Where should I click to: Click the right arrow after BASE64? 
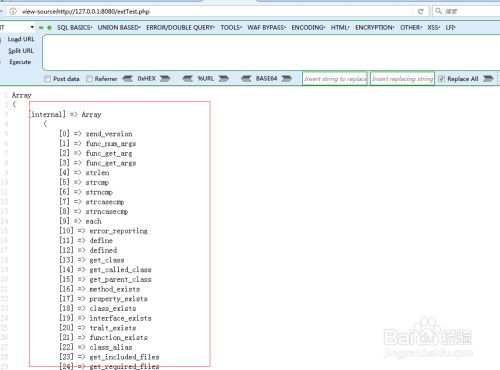click(x=287, y=79)
